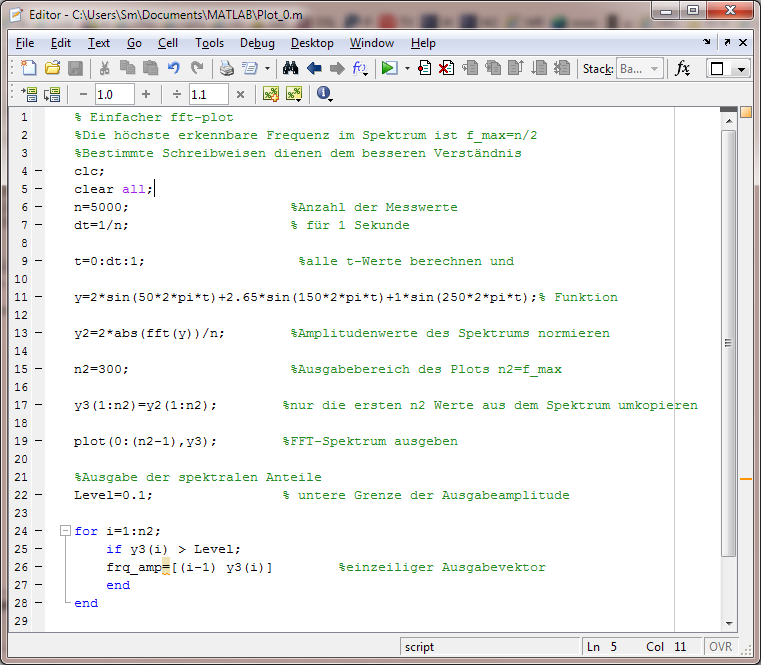Viewport: 761px width, 665px height.
Task: Open the Stack dropdown showing Ba...
Action: click(x=639, y=69)
